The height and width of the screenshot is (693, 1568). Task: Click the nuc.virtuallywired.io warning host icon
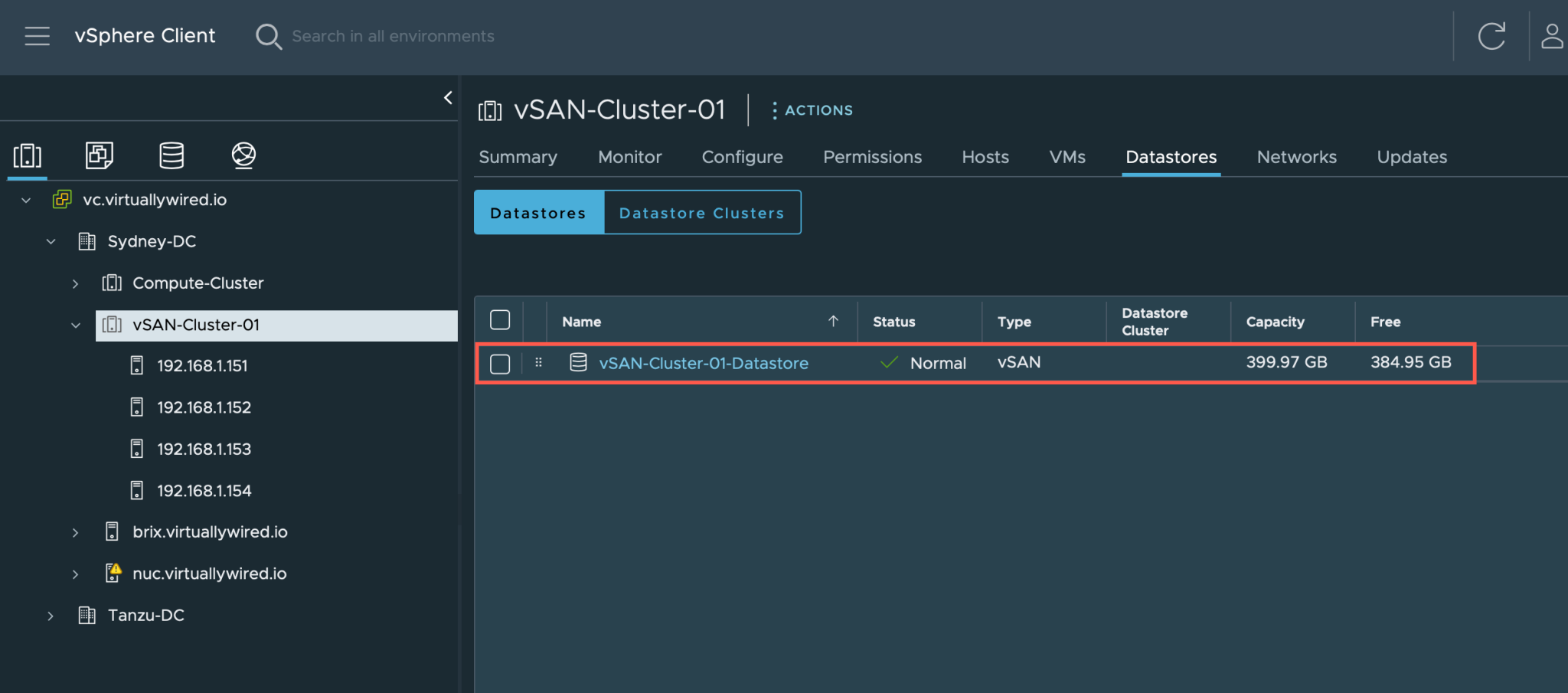[113, 573]
